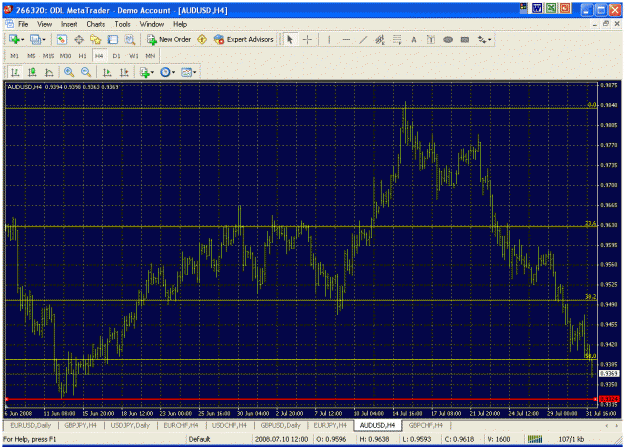The width and height of the screenshot is (625, 447).
Task: Expand the Profiles dropdown arrow
Action: (x=44, y=39)
